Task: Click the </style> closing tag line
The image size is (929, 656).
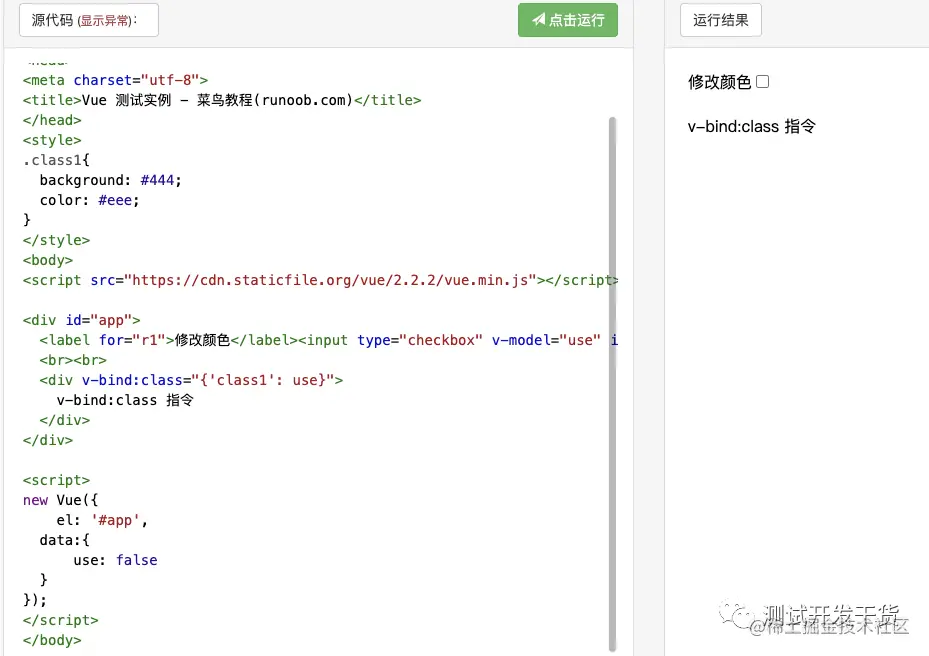Action: pos(56,240)
